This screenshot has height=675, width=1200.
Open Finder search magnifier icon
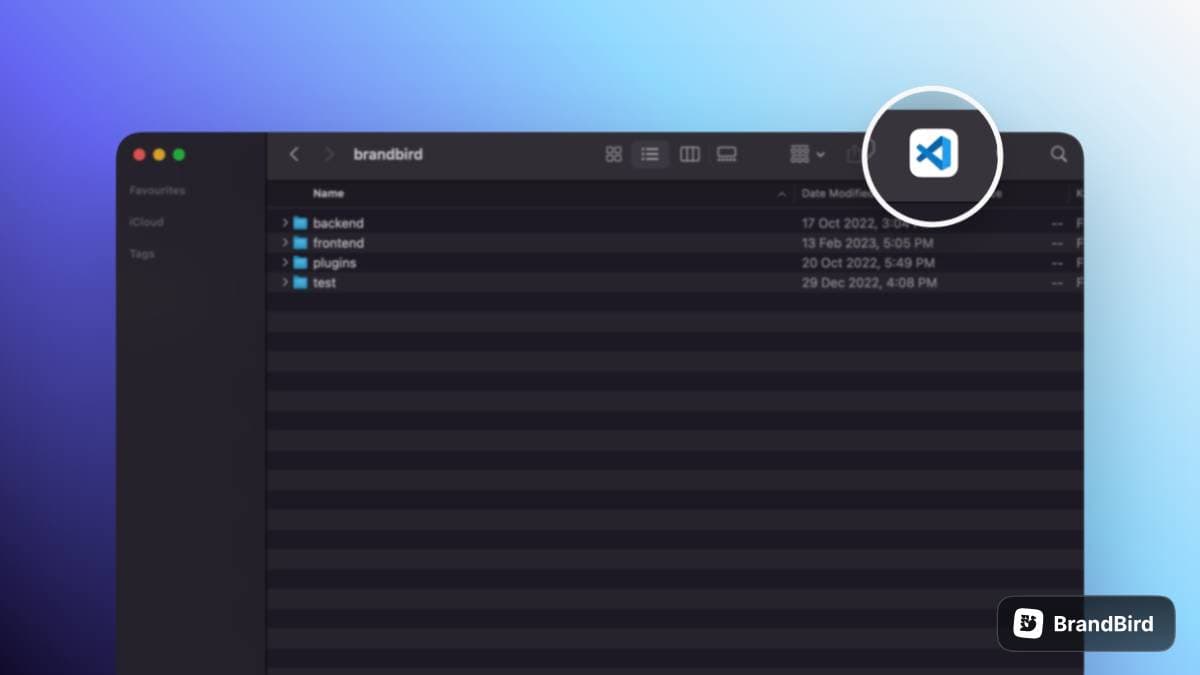[1058, 154]
